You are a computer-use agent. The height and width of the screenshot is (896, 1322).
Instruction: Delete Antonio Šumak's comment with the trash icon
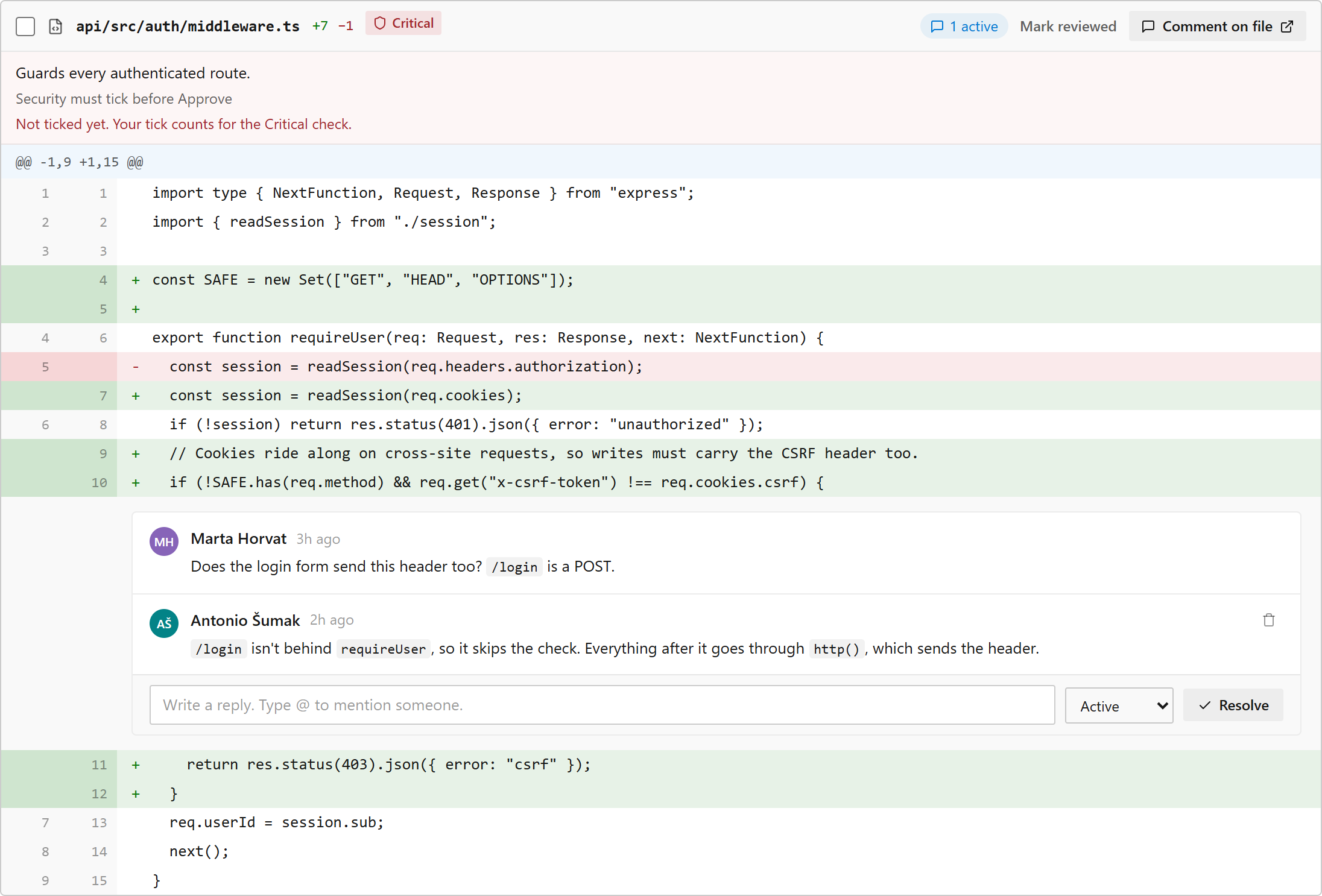tap(1269, 620)
